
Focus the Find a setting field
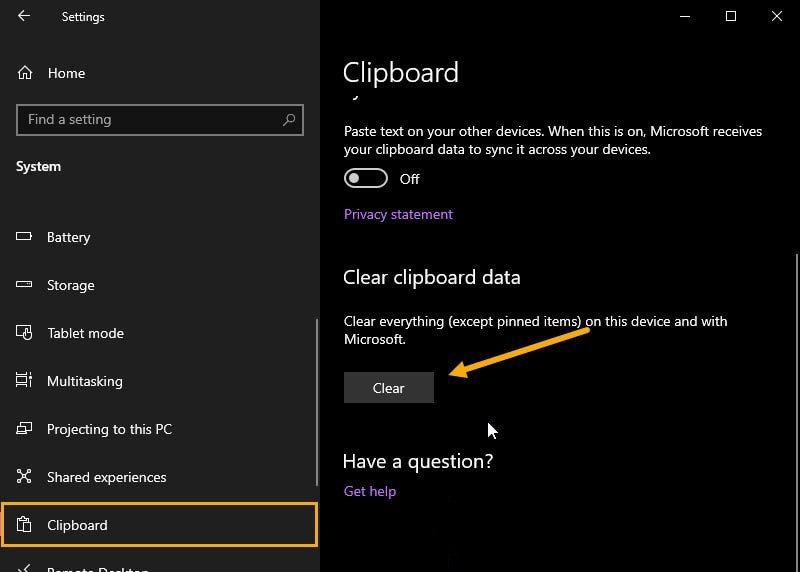tap(160, 120)
